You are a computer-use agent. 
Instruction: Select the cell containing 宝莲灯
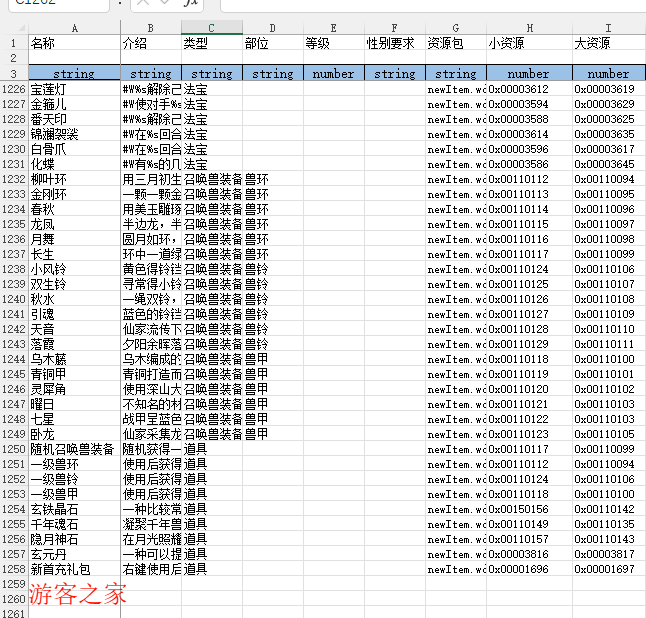74,89
